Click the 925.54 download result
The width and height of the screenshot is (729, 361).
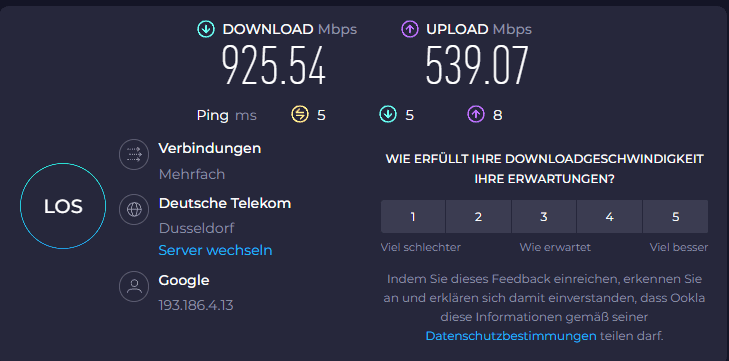click(273, 65)
